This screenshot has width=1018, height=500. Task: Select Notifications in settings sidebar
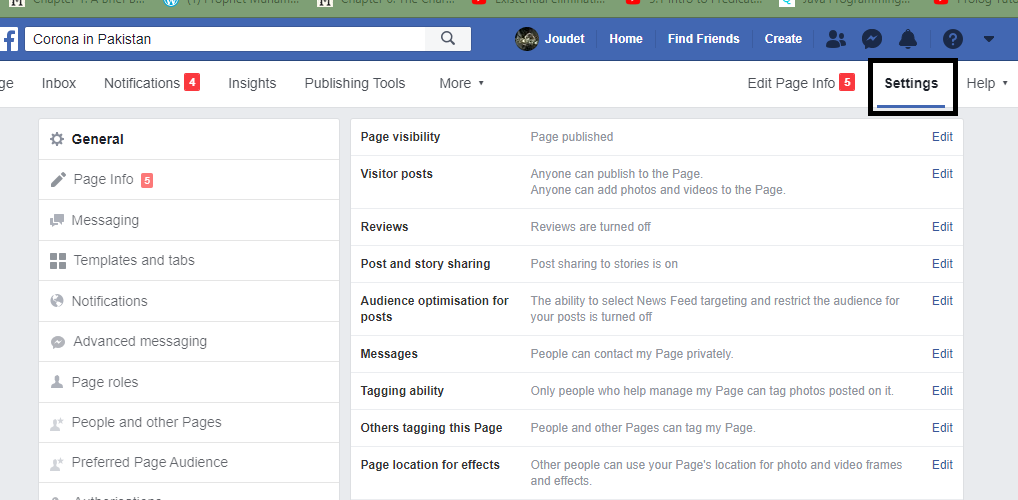click(x=189, y=301)
